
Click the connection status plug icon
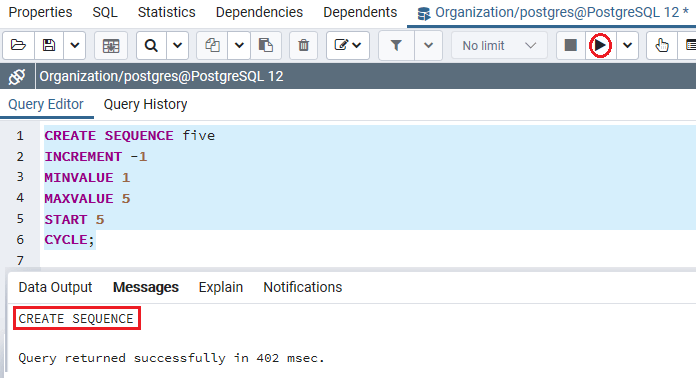17,77
